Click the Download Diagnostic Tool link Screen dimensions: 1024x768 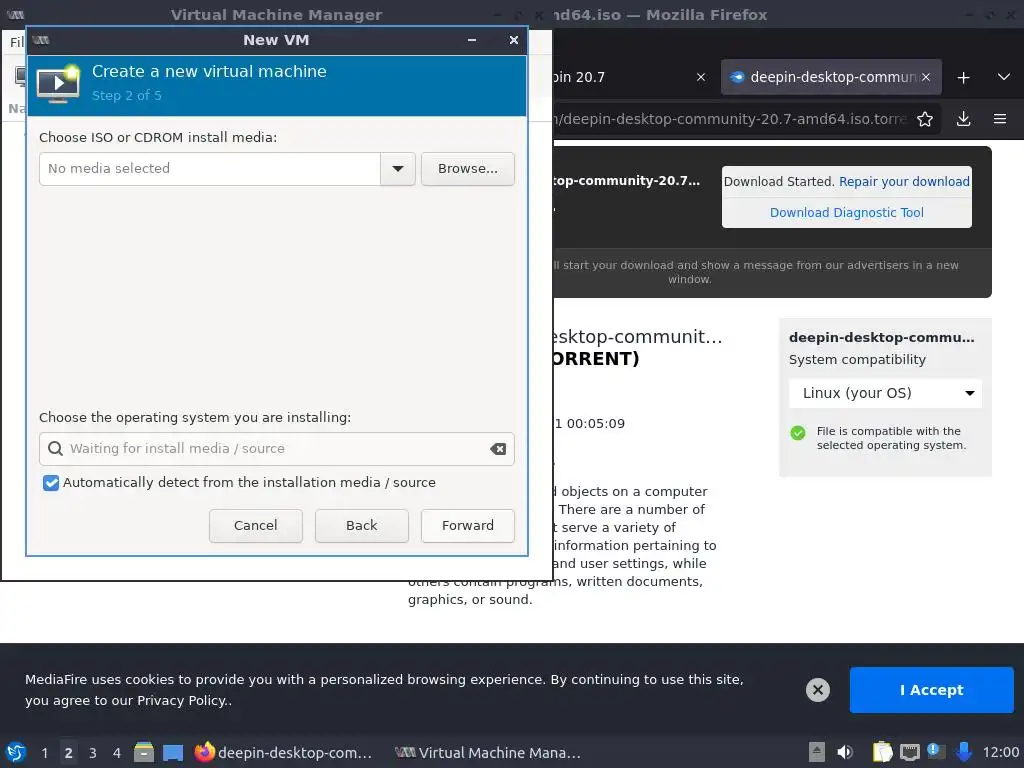click(x=846, y=212)
